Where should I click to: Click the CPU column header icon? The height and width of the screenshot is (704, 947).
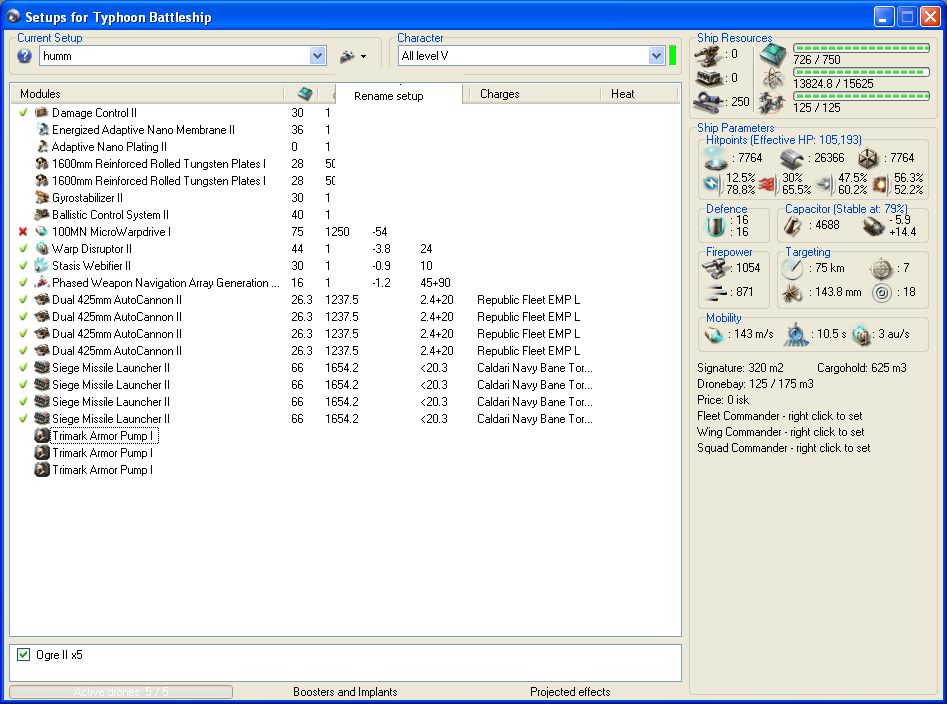click(304, 93)
